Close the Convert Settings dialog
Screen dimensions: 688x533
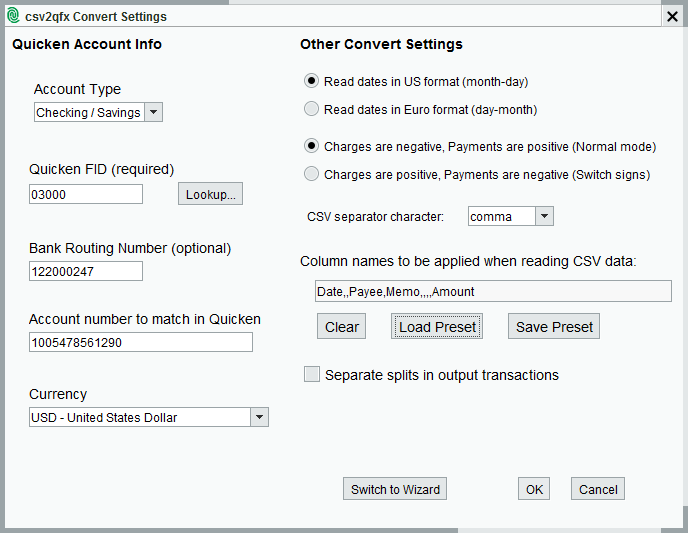coord(672,17)
